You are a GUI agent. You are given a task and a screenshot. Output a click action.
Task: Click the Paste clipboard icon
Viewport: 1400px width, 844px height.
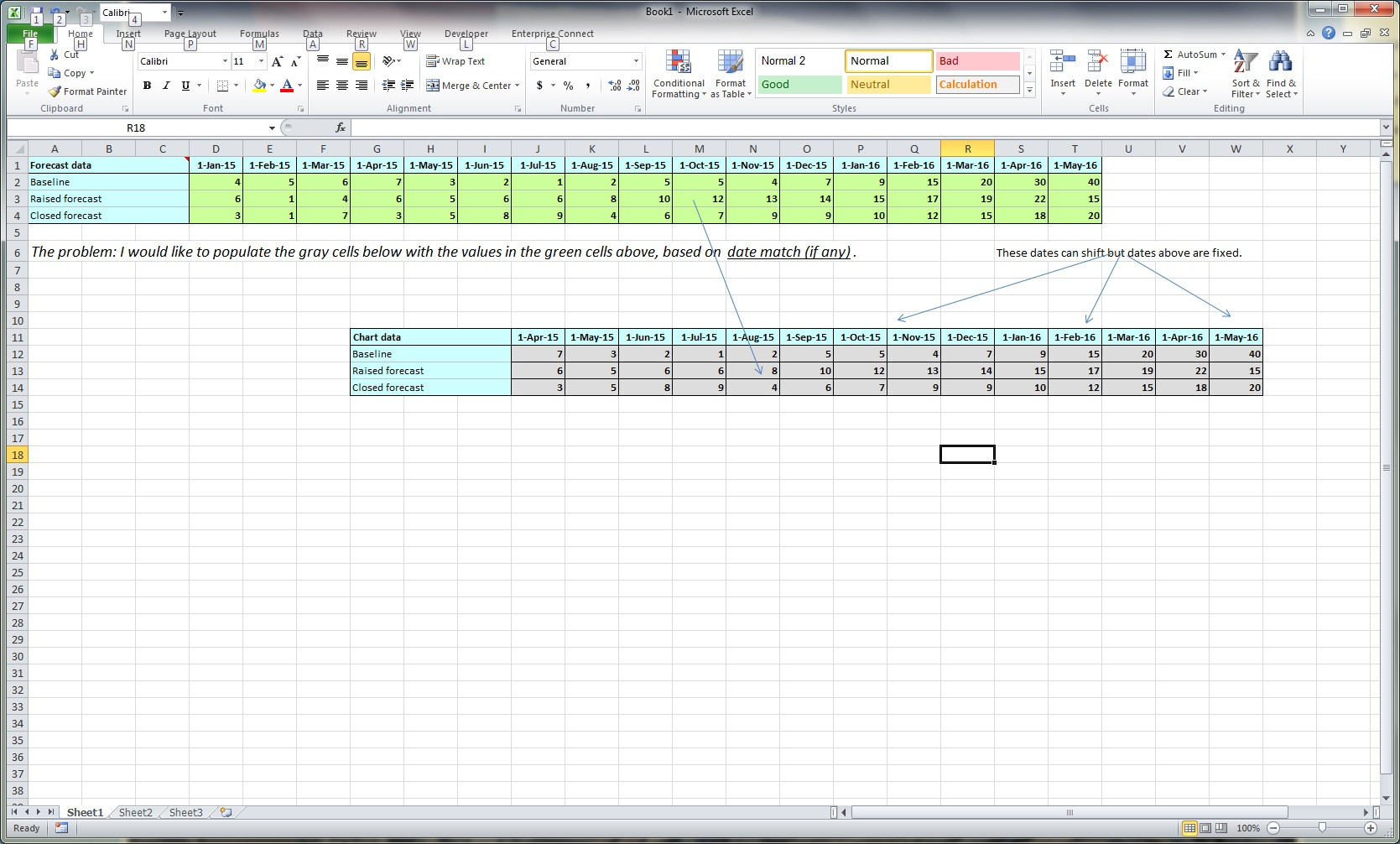click(x=28, y=64)
